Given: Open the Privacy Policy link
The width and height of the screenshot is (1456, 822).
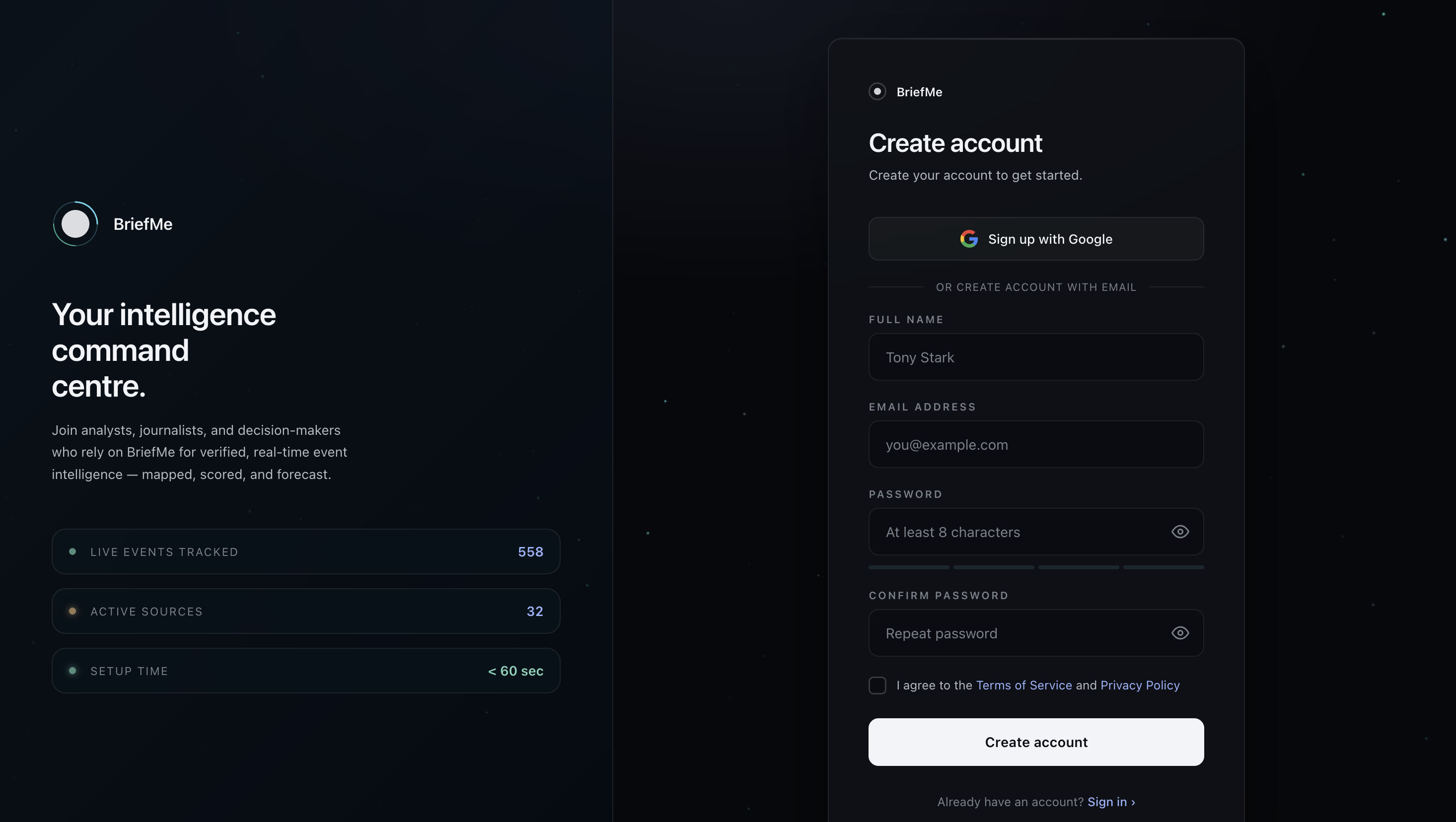Looking at the screenshot, I should coord(1140,685).
